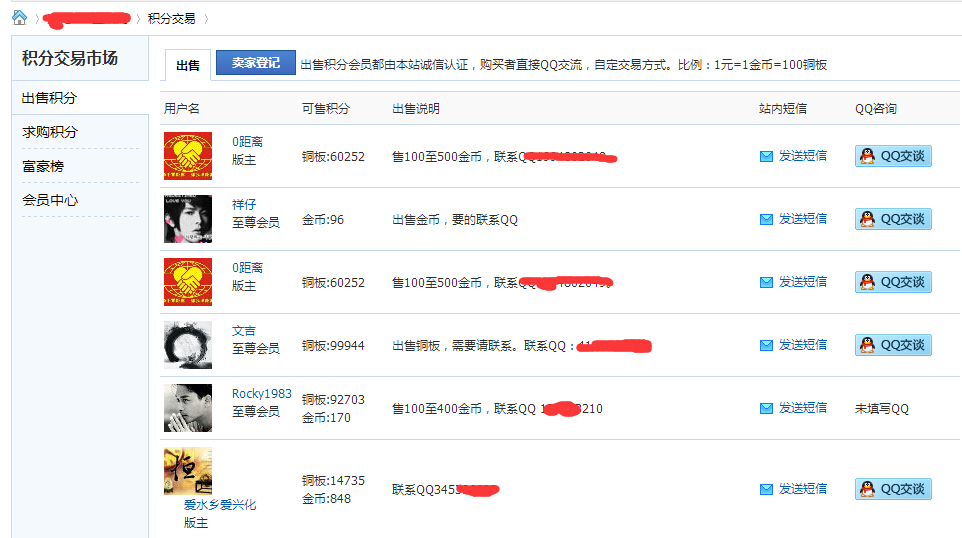Image resolution: width=962 pixels, height=538 pixels.
Task: Open 文吉's avatar thumbnail
Action: 188,345
